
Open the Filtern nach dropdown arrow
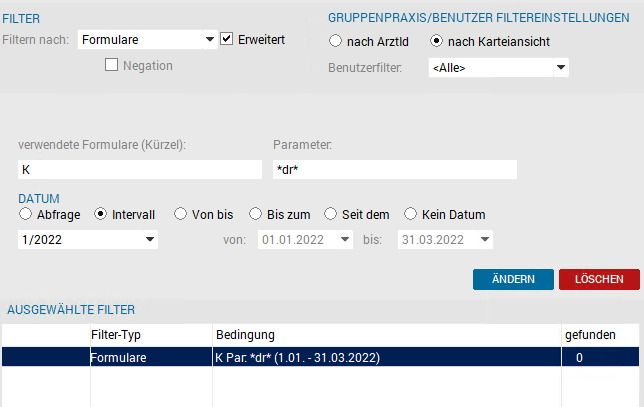coord(209,39)
